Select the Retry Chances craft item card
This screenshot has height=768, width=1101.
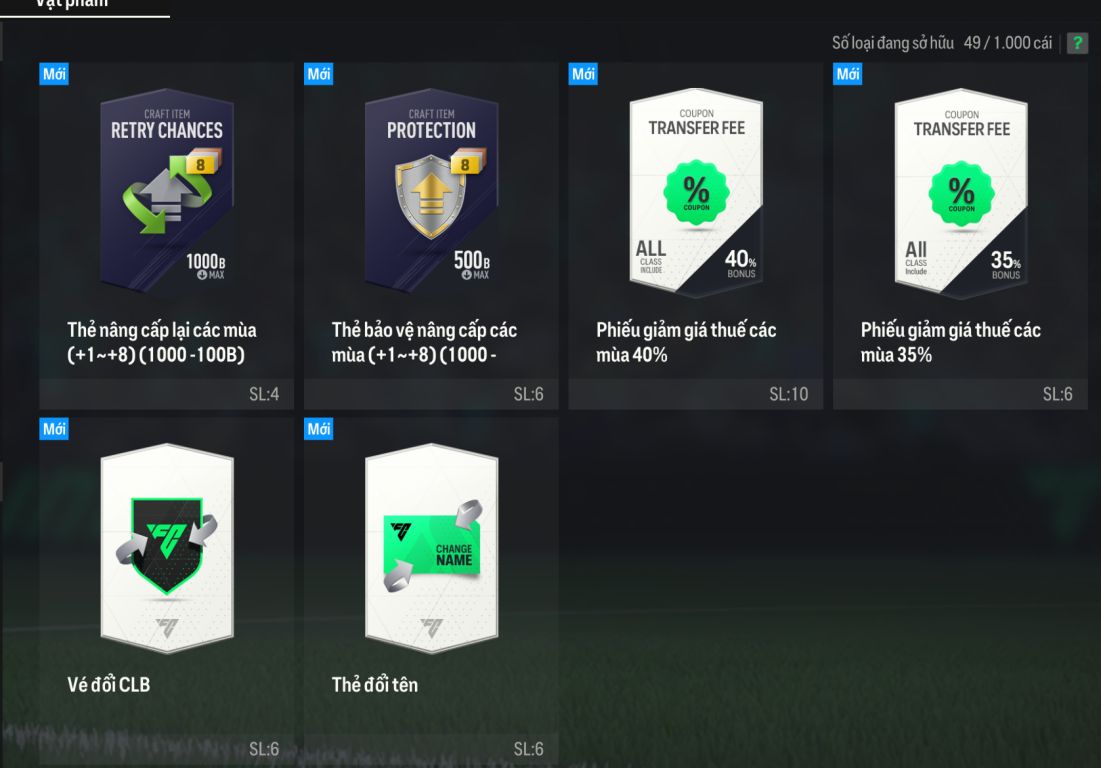(x=166, y=190)
